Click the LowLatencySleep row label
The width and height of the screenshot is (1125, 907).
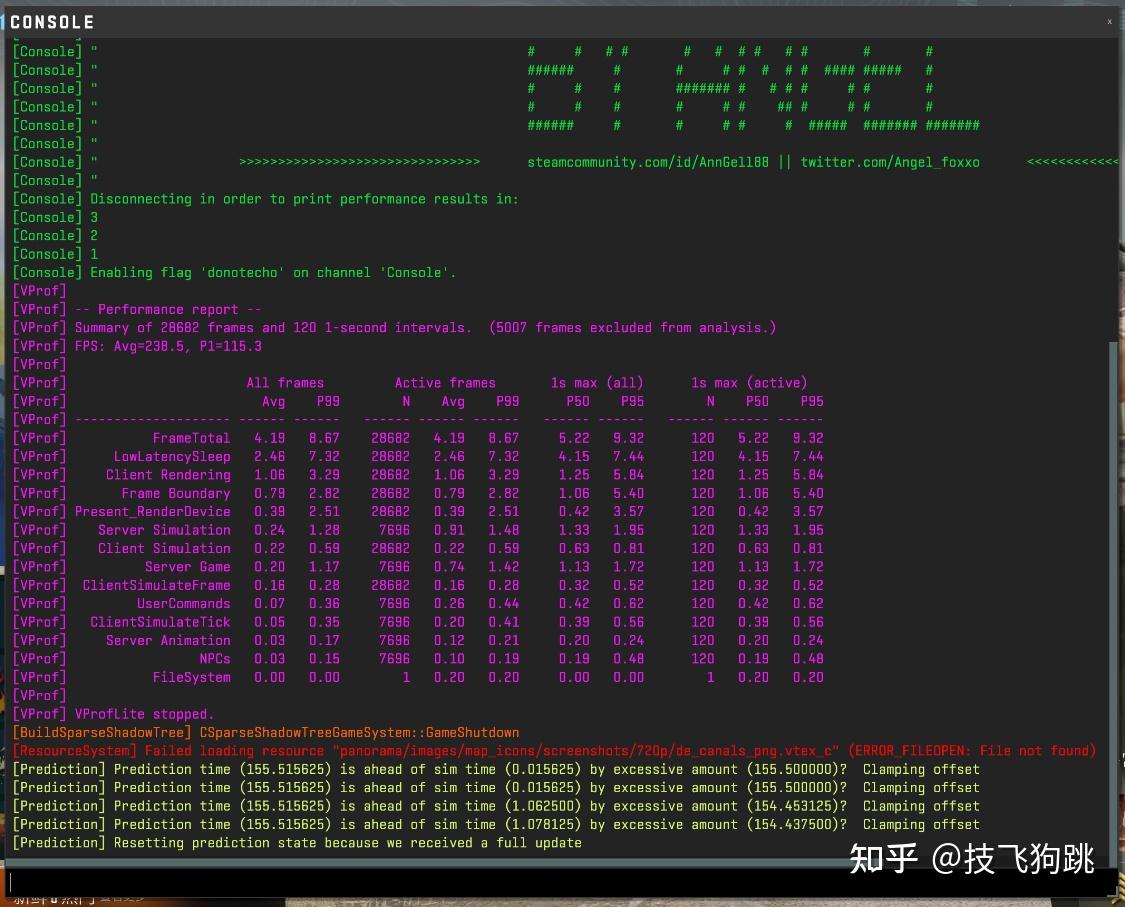[172, 456]
